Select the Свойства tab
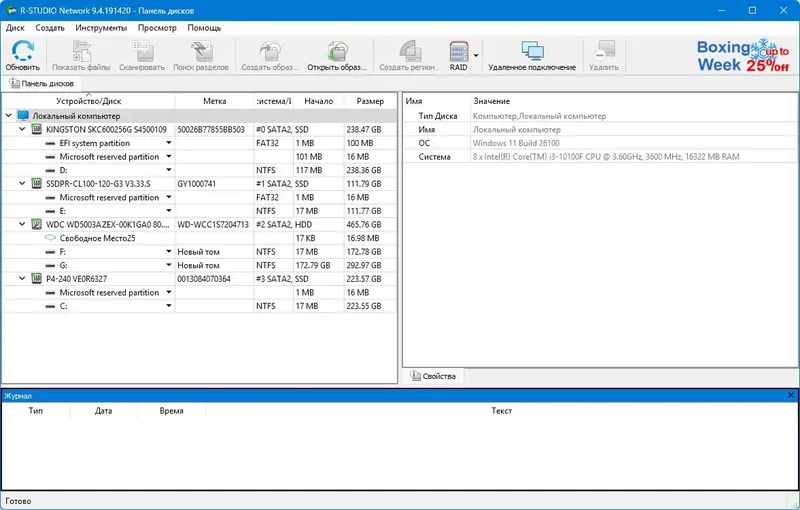 pos(433,376)
